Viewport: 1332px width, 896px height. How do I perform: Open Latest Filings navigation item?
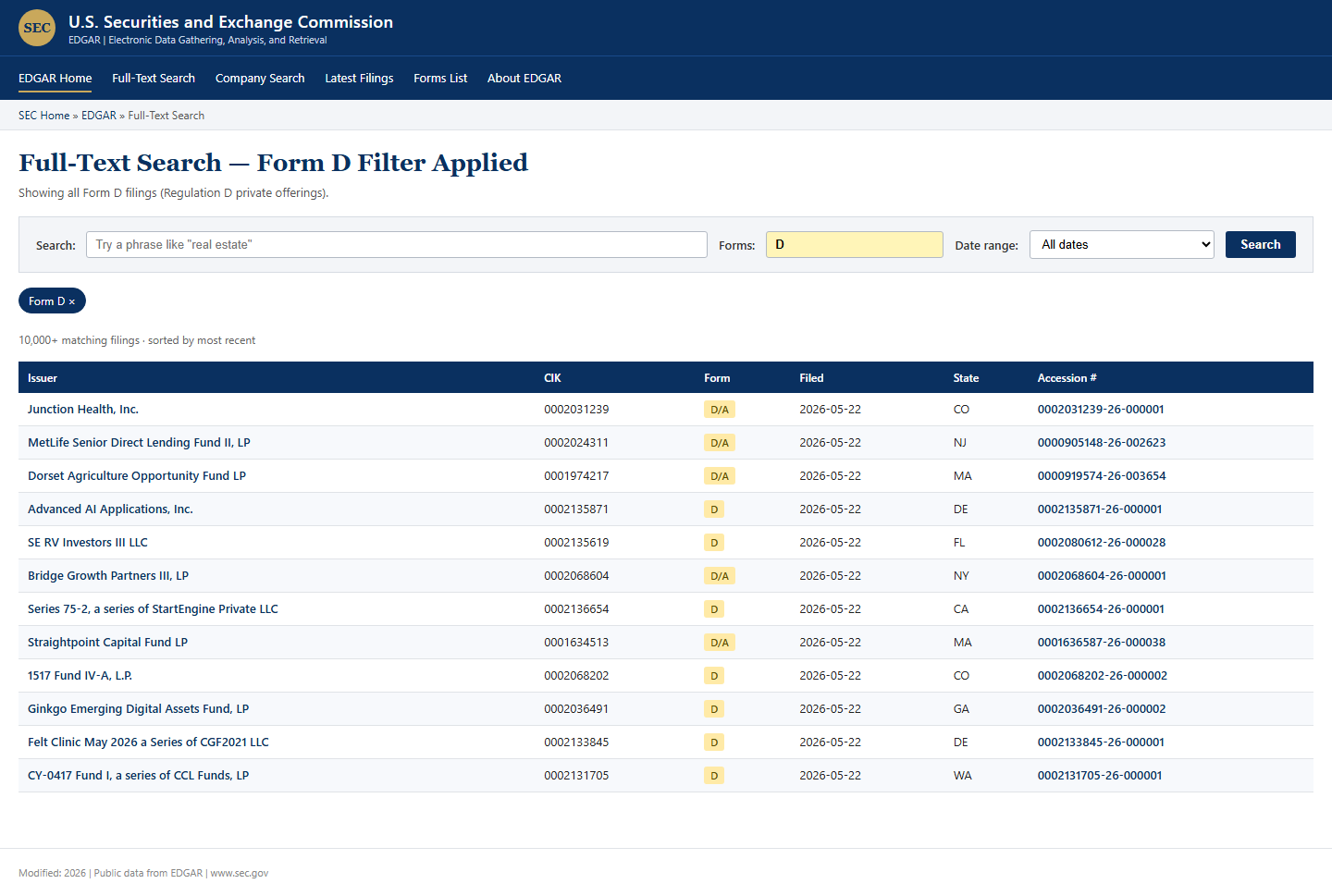point(359,79)
